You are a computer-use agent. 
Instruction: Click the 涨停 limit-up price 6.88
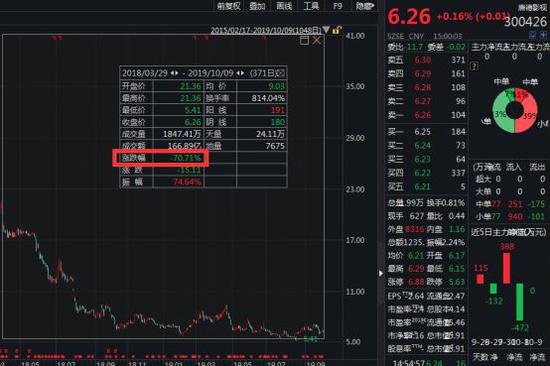[416, 282]
